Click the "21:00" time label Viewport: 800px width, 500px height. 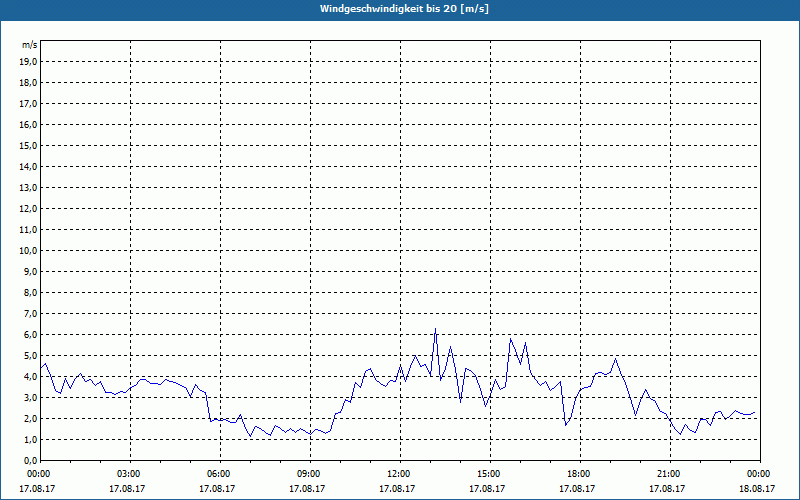click(x=669, y=474)
